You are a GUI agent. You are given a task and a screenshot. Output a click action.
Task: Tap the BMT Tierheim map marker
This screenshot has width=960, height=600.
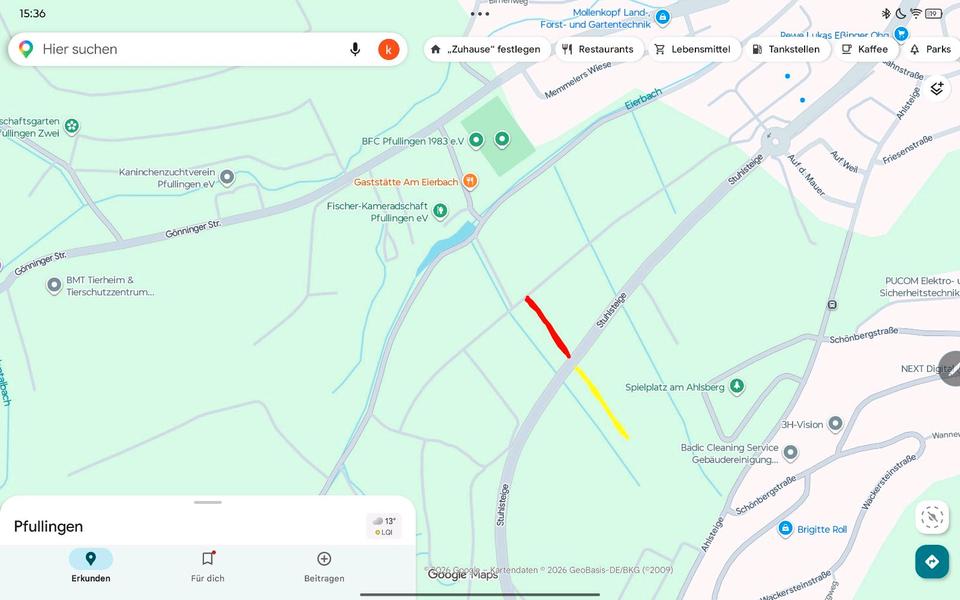pyautogui.click(x=54, y=285)
